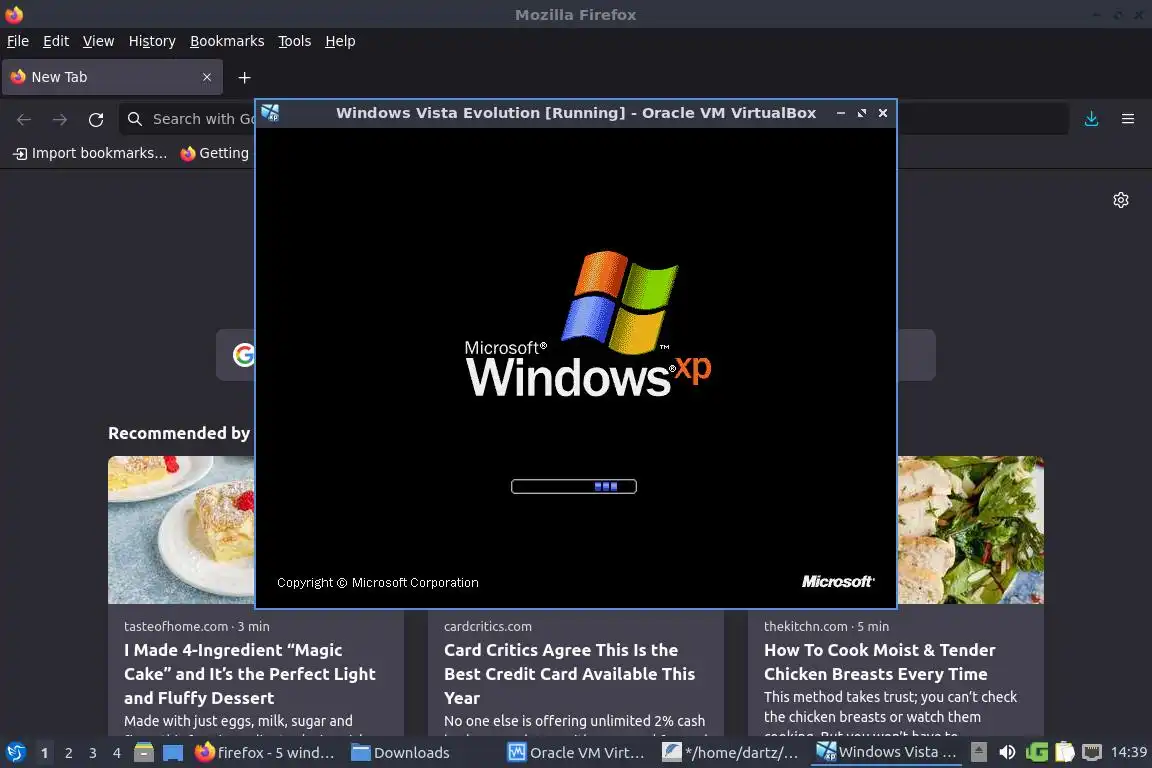
Task: Open Getting Started bookmark
Action: click(x=215, y=154)
